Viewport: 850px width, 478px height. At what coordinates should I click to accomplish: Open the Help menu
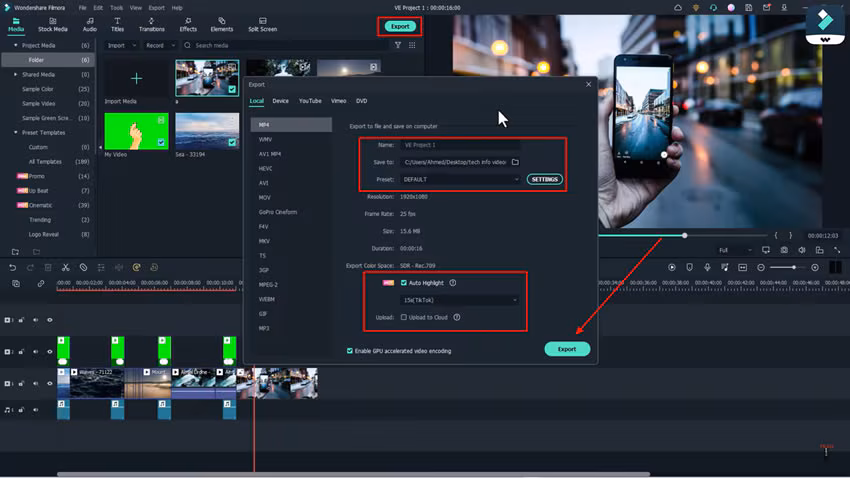[x=177, y=8]
